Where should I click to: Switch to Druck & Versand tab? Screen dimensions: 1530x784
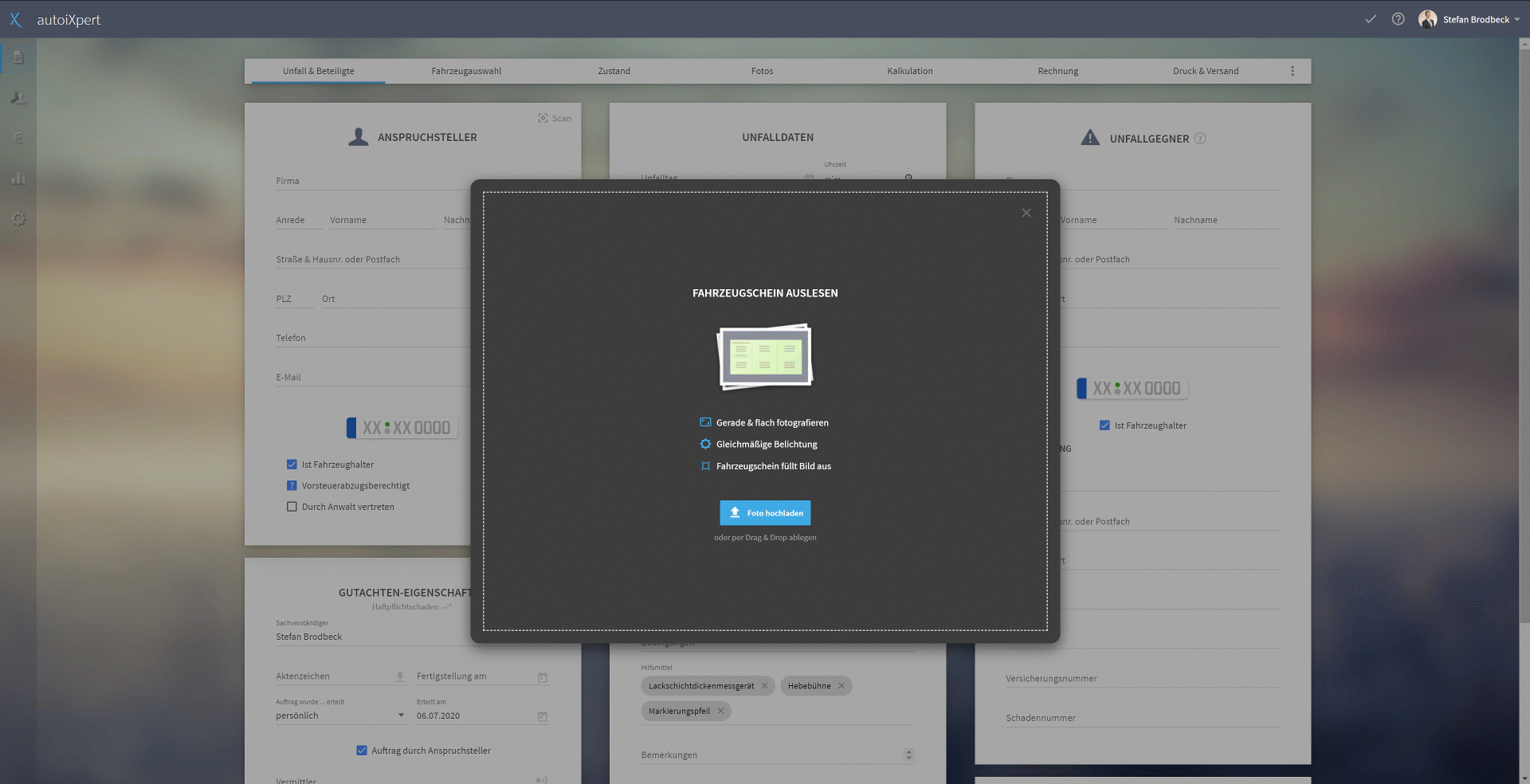pos(1206,71)
